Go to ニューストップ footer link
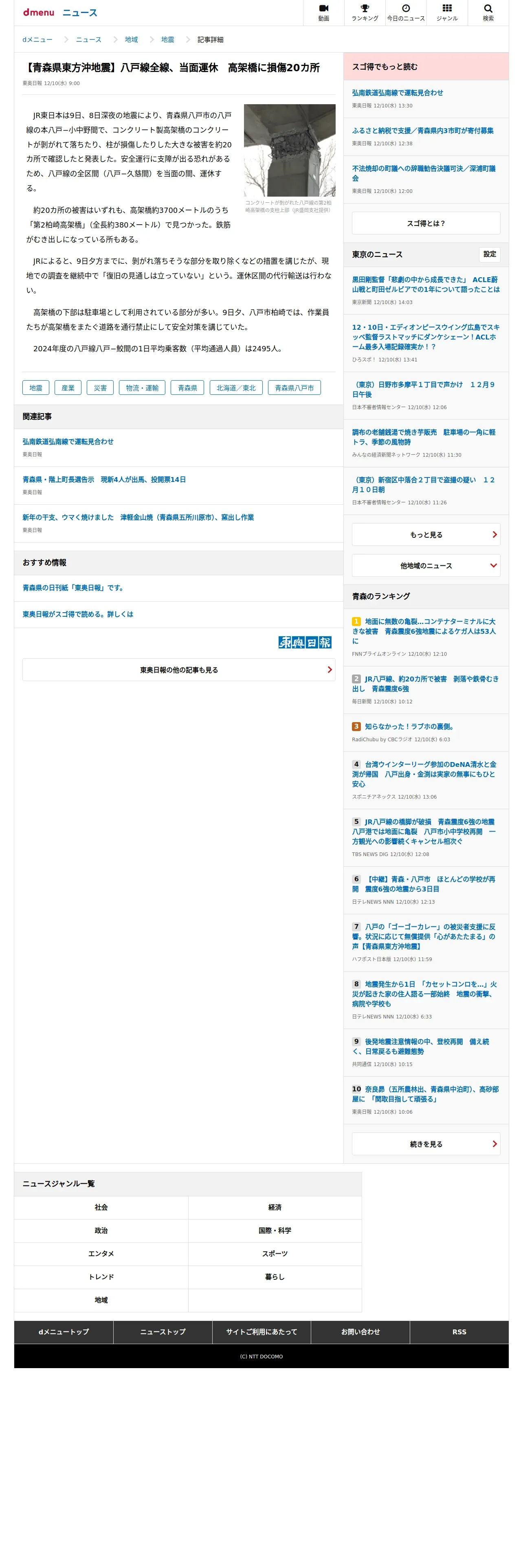Screen dimensions: 523x1568 [163, 1332]
